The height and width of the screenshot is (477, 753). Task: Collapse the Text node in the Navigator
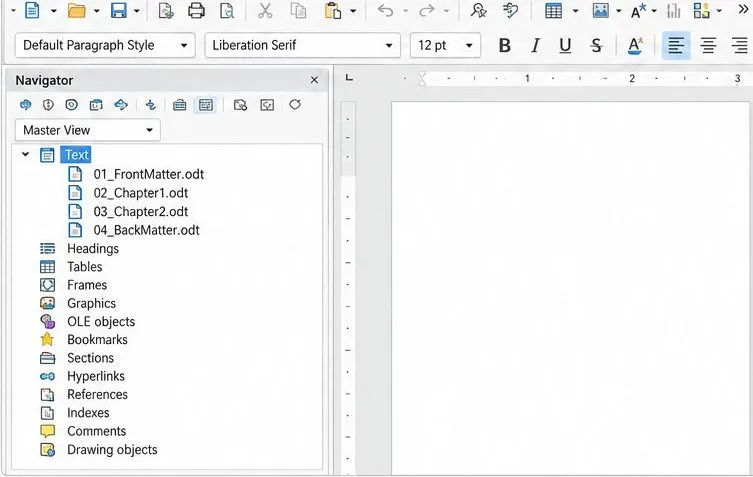click(x=25, y=154)
